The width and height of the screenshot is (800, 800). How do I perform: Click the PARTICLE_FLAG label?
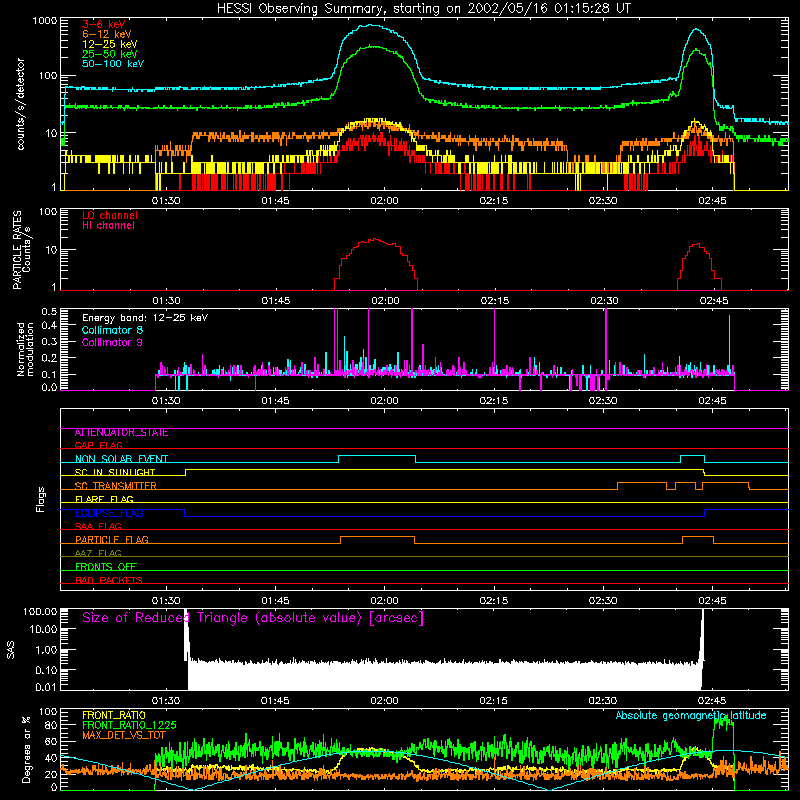coord(112,540)
